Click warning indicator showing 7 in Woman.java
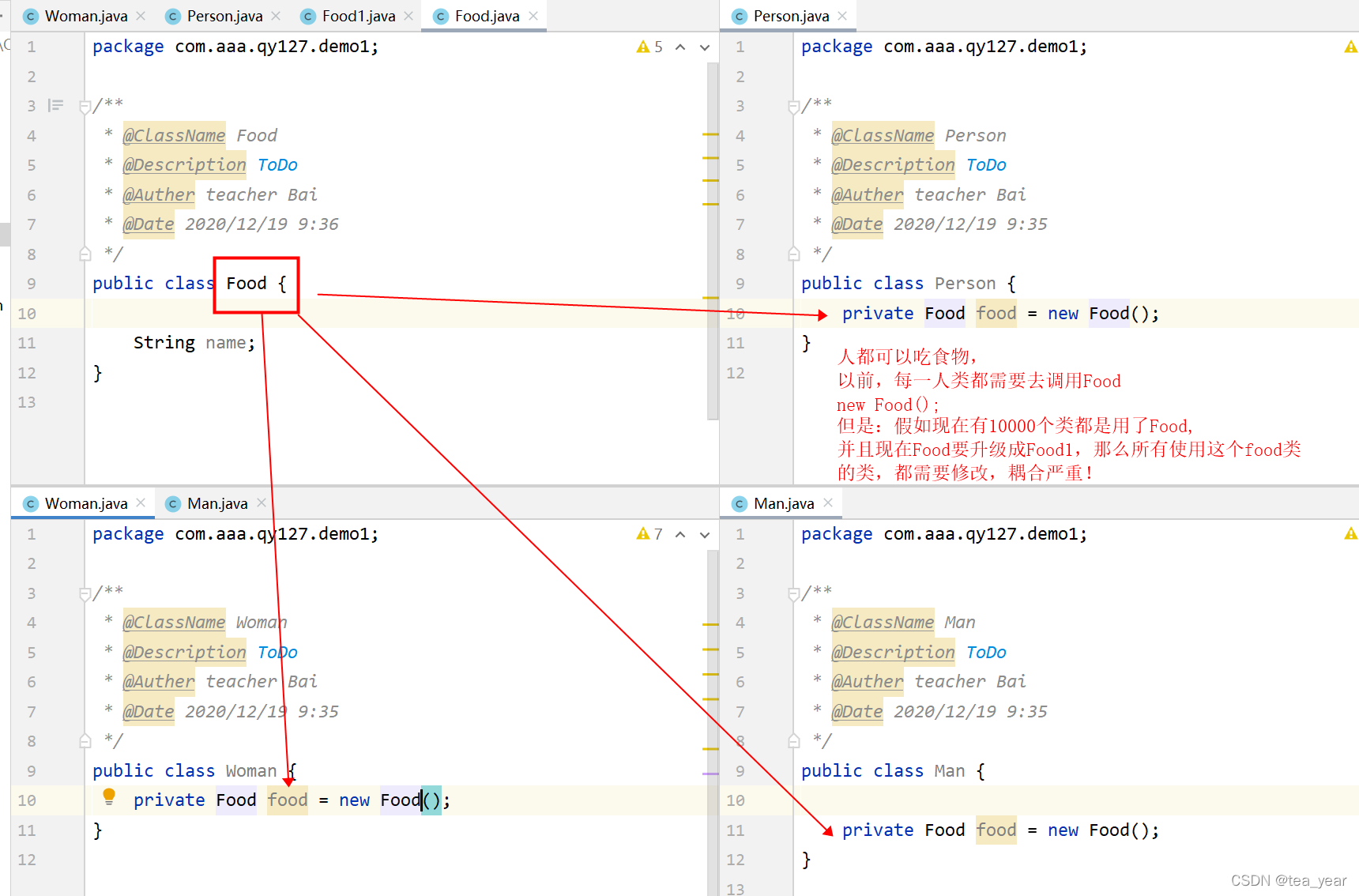Screen dimensions: 1359x896 pyautogui.click(x=649, y=534)
